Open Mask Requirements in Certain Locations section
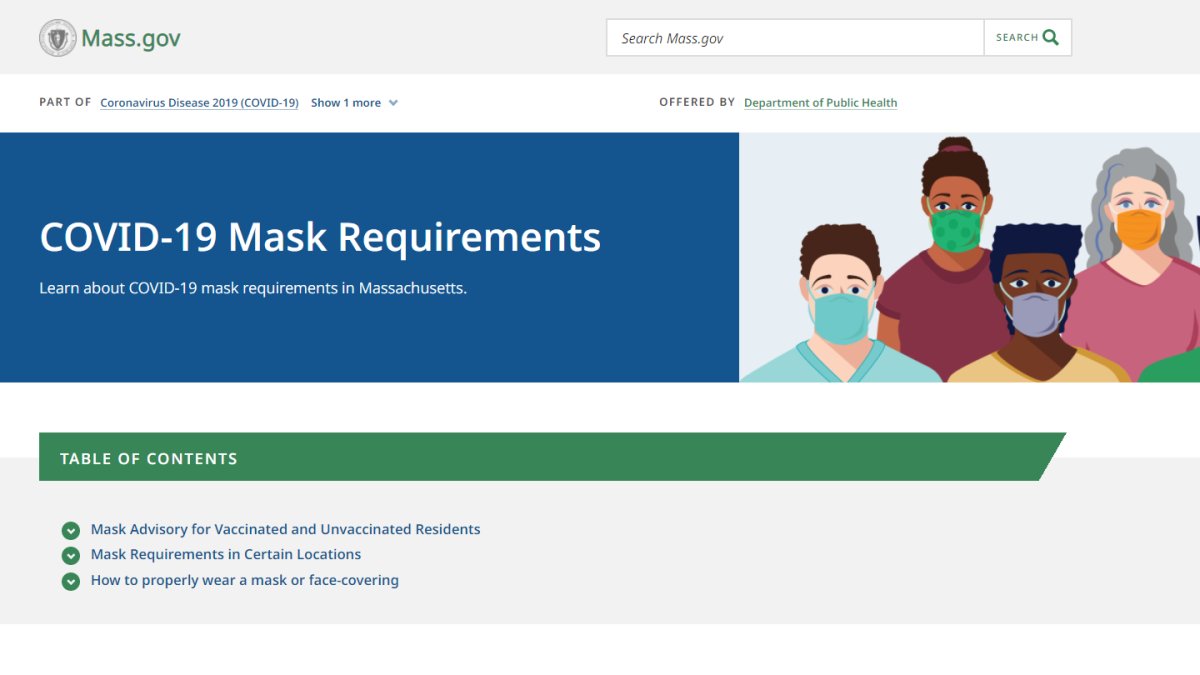This screenshot has width=1200, height=675. [x=225, y=555]
